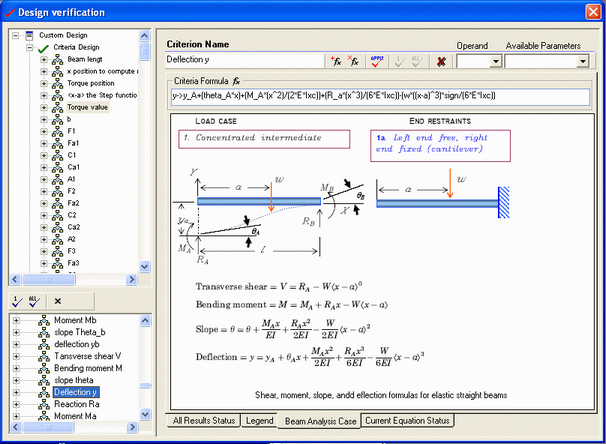Expand the Moment Mb result node

16,320
